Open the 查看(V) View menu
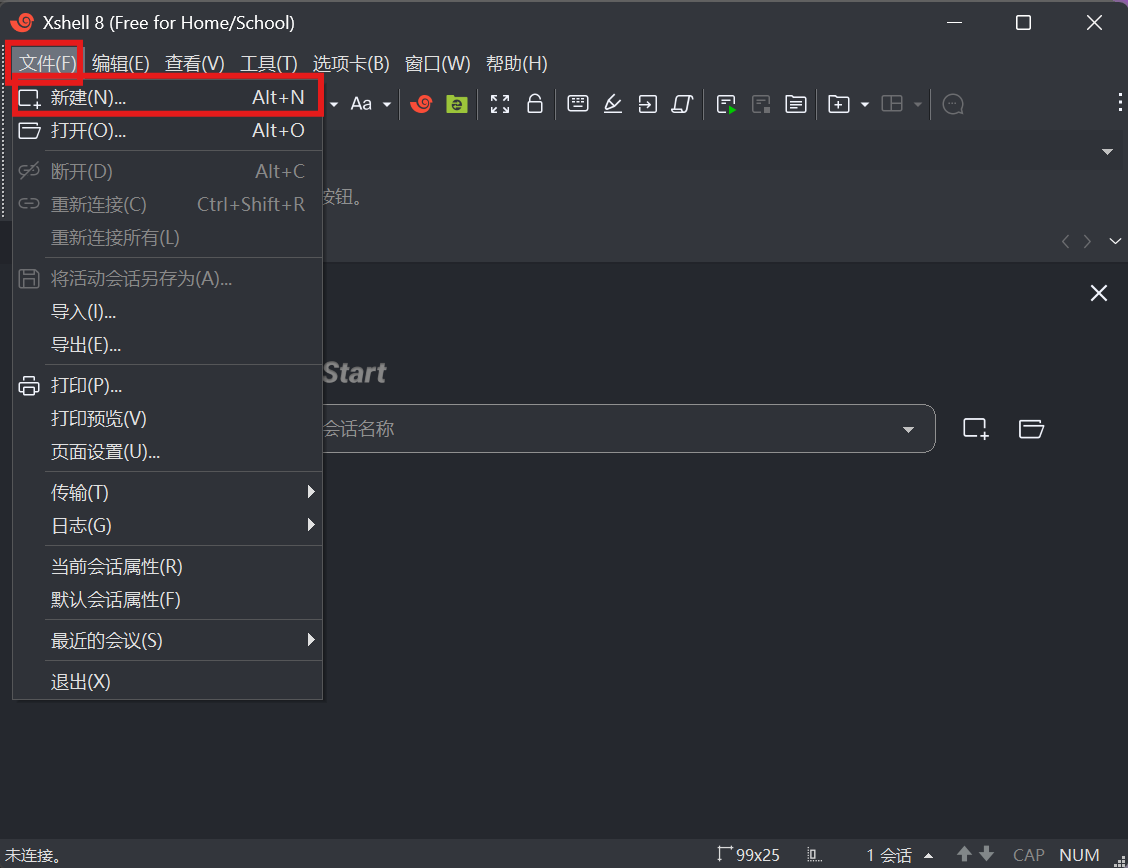The width and height of the screenshot is (1128, 868). click(194, 64)
